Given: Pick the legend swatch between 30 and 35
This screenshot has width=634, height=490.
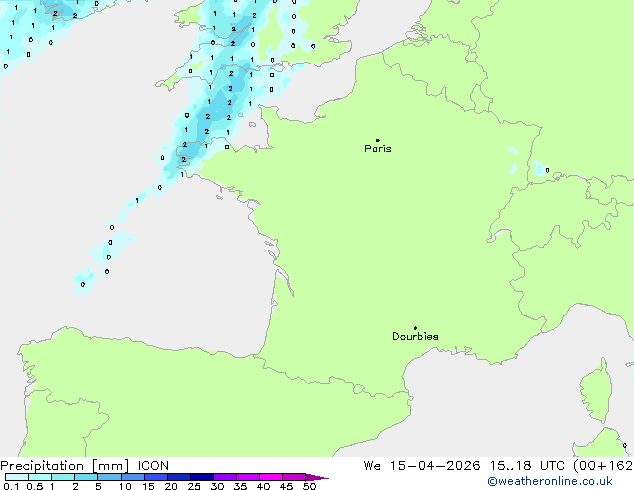Looking at the screenshot, I should click(224, 477).
